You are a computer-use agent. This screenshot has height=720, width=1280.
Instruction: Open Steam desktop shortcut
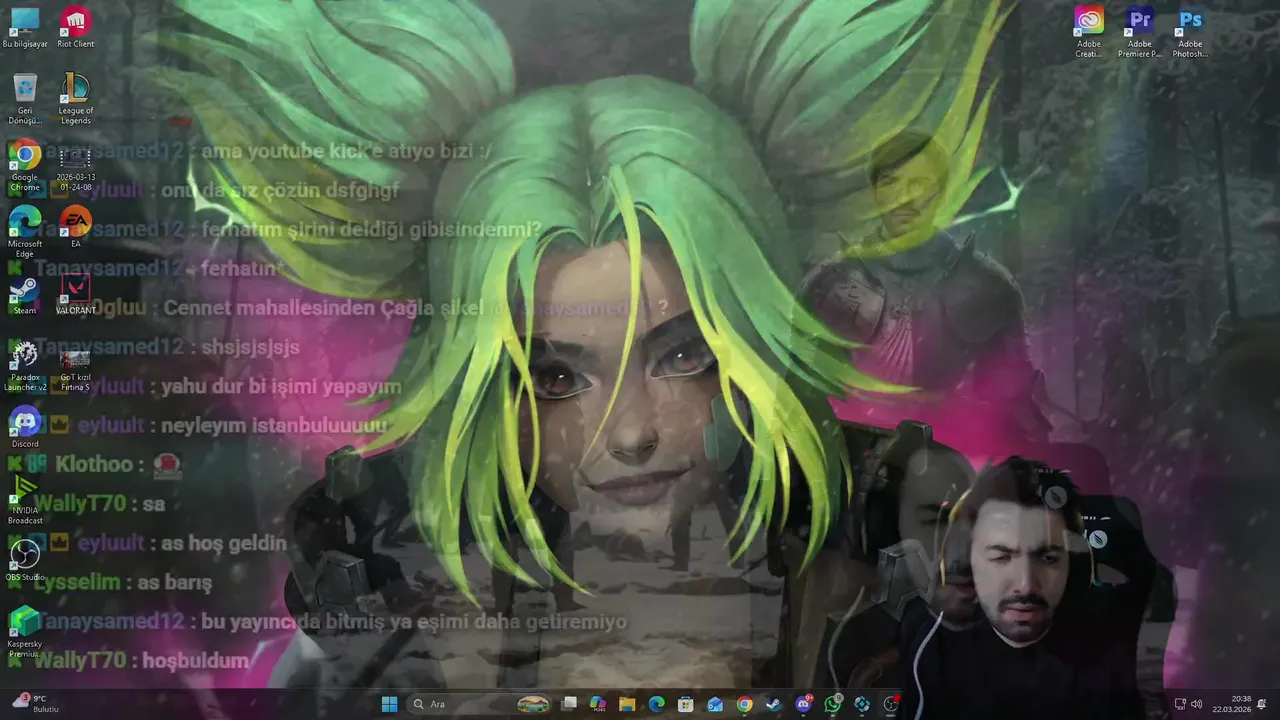(25, 296)
